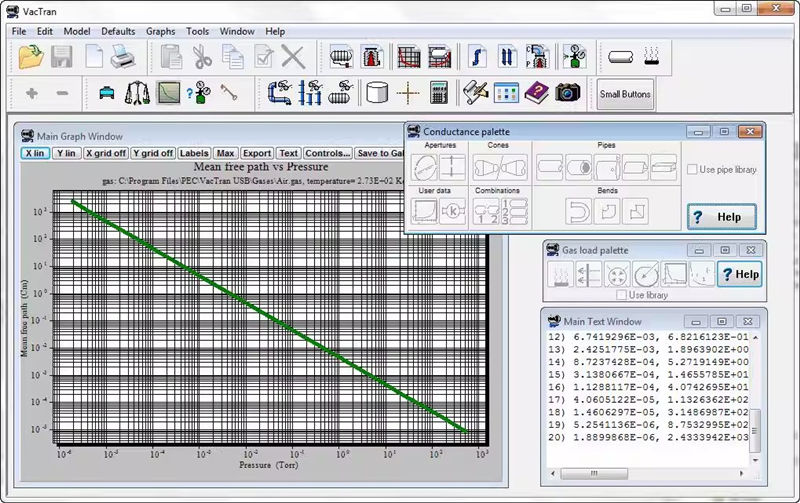Select the cone conductance icon
Image resolution: width=800 pixels, height=503 pixels.
click(500, 167)
